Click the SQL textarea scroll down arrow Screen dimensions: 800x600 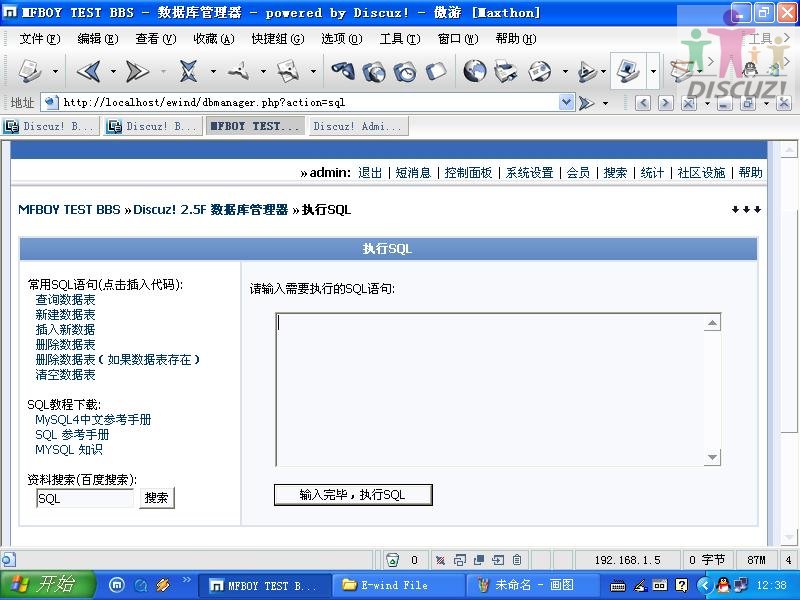click(712, 457)
